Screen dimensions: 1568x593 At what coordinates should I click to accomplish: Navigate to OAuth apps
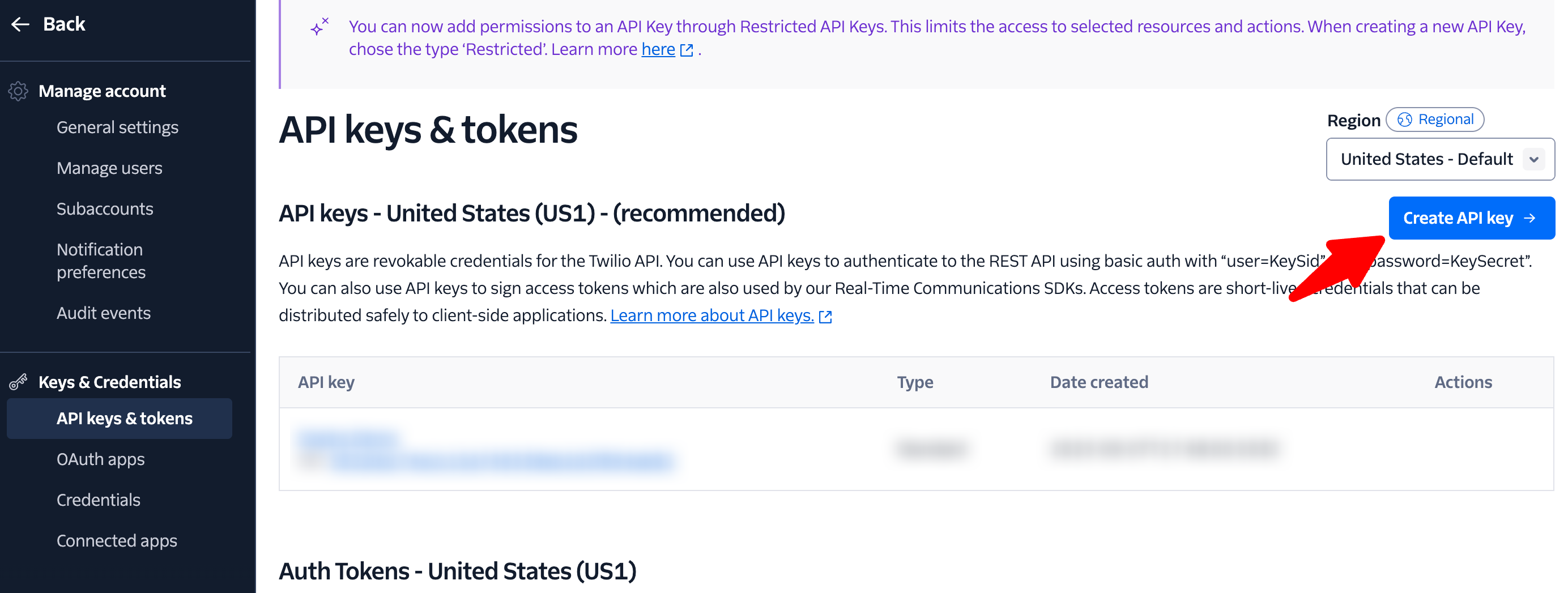click(100, 459)
